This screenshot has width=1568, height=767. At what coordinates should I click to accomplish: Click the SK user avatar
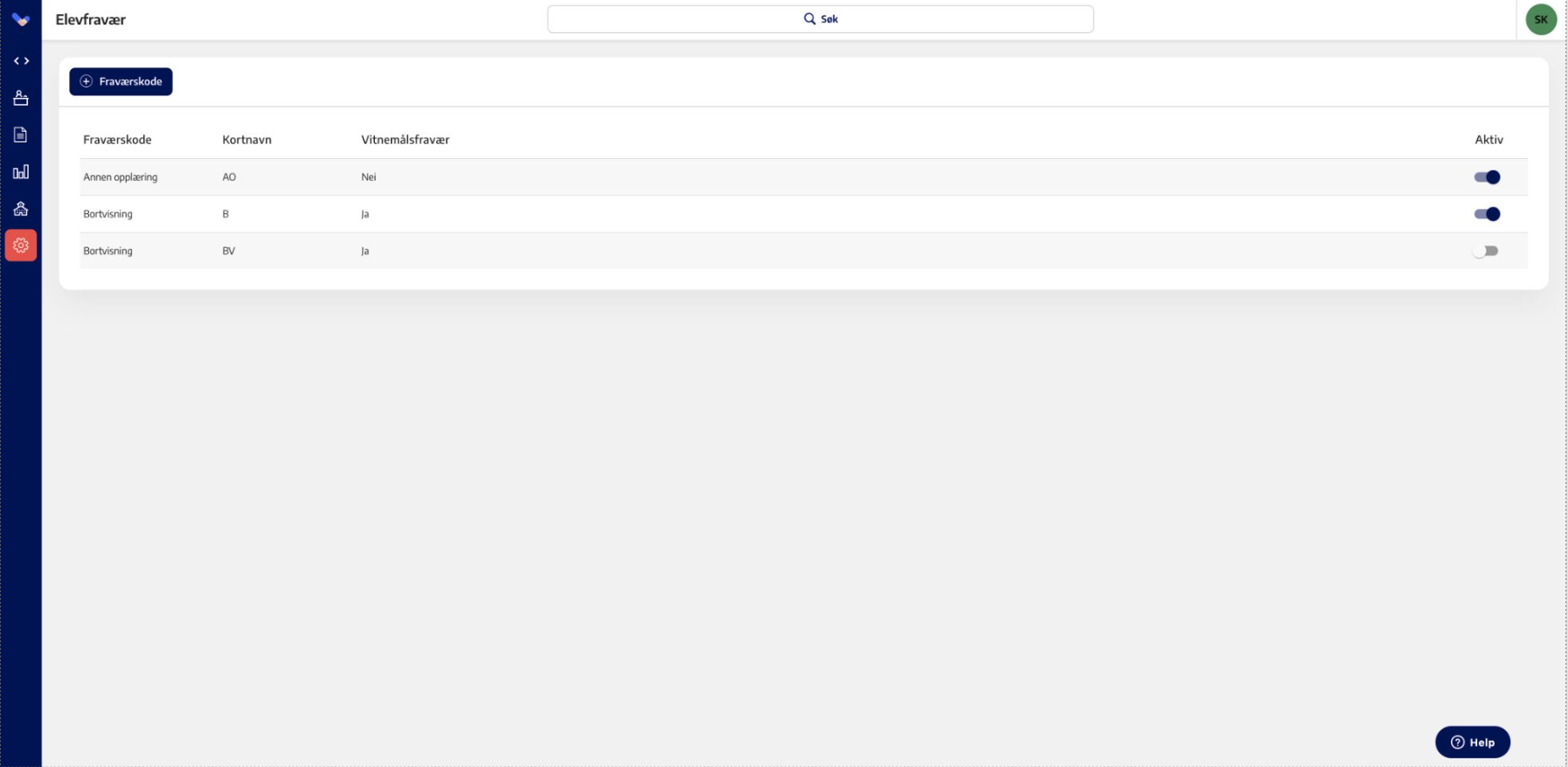[1540, 19]
